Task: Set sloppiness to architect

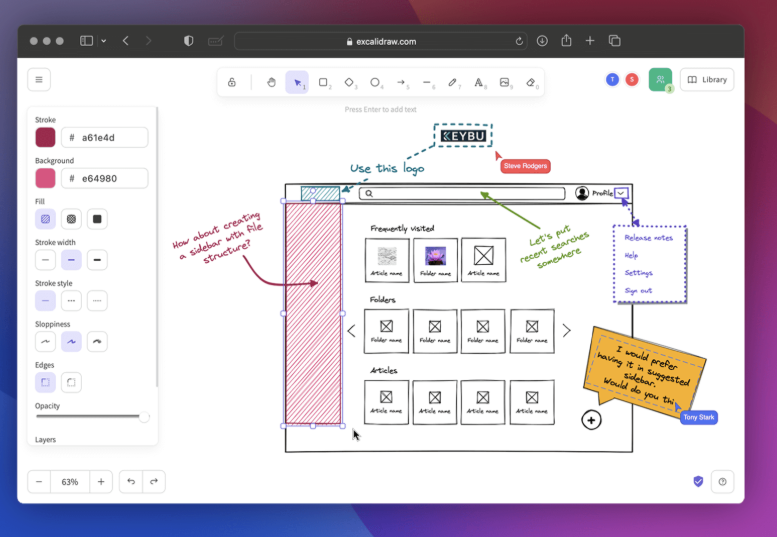Action: coord(45,341)
